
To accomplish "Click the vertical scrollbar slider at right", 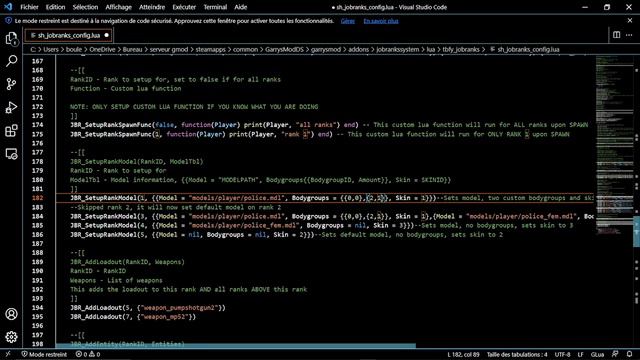I will [x=636, y=232].
